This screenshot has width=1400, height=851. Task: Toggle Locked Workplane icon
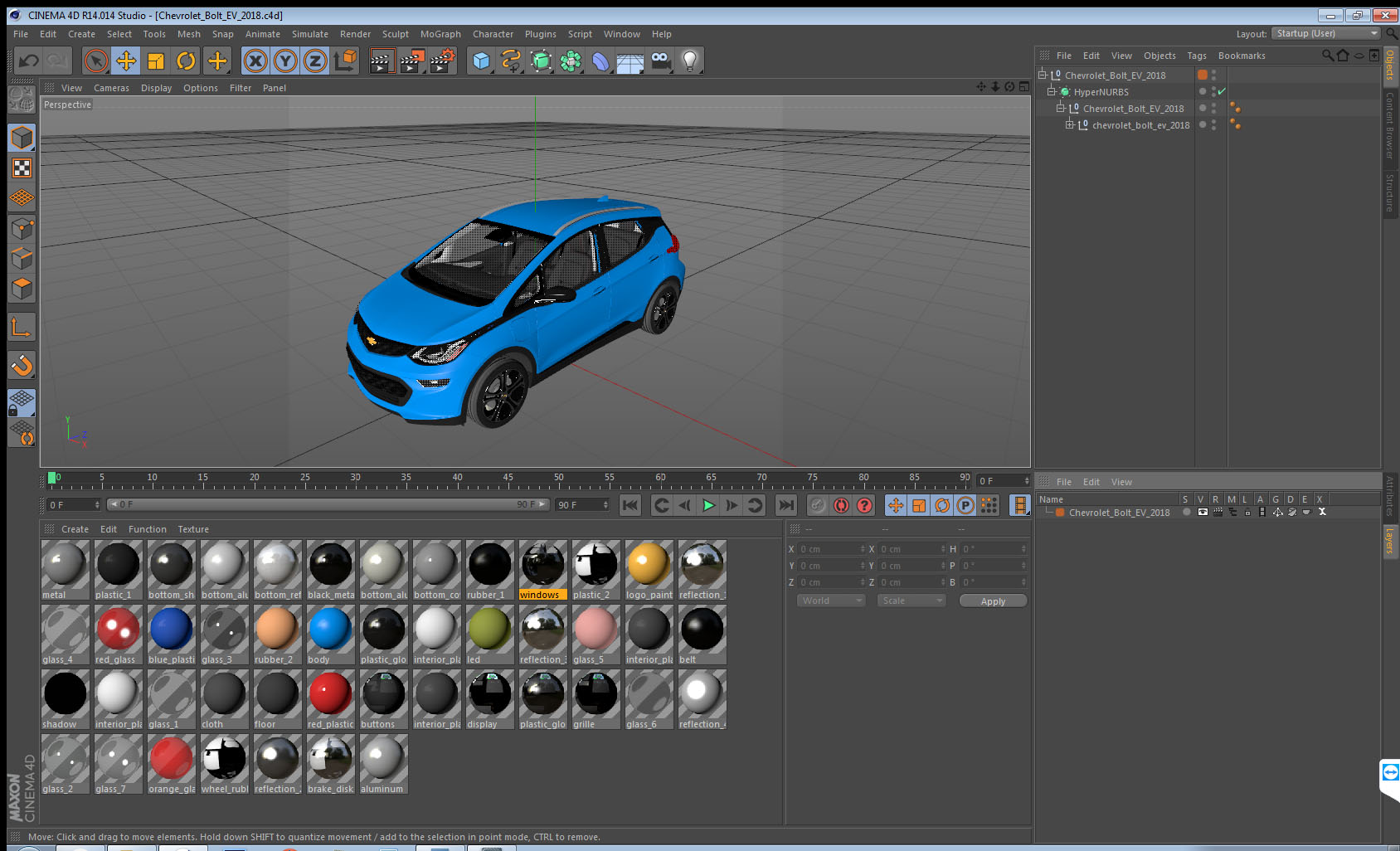(x=22, y=403)
